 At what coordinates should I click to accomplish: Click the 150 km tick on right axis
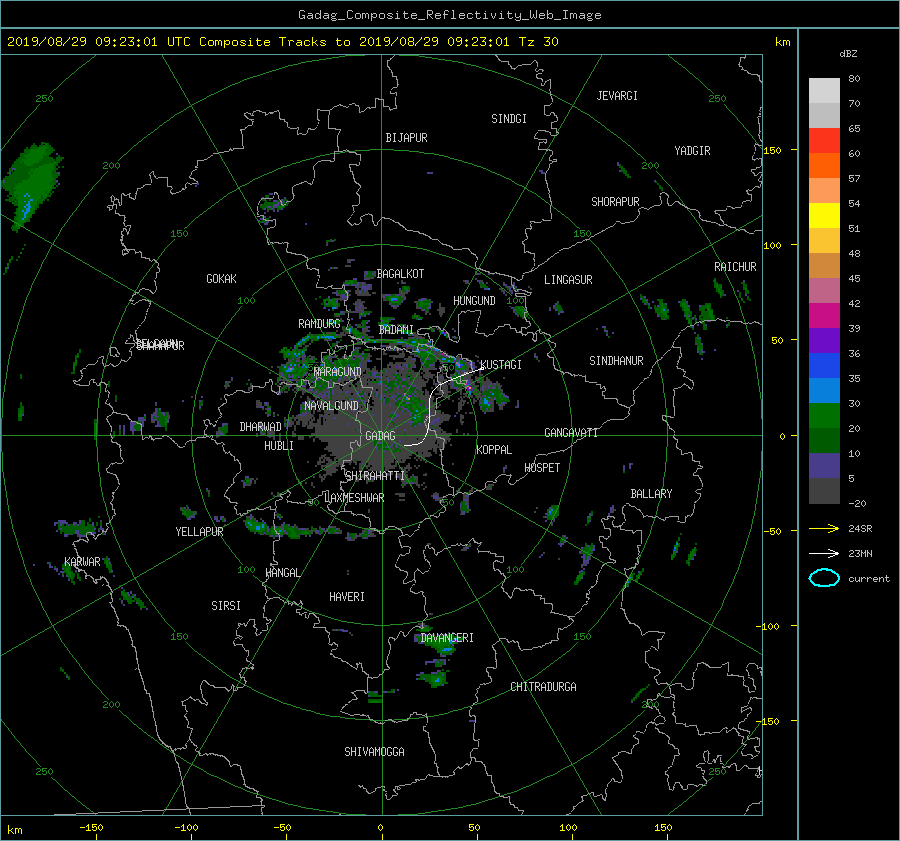[x=773, y=150]
